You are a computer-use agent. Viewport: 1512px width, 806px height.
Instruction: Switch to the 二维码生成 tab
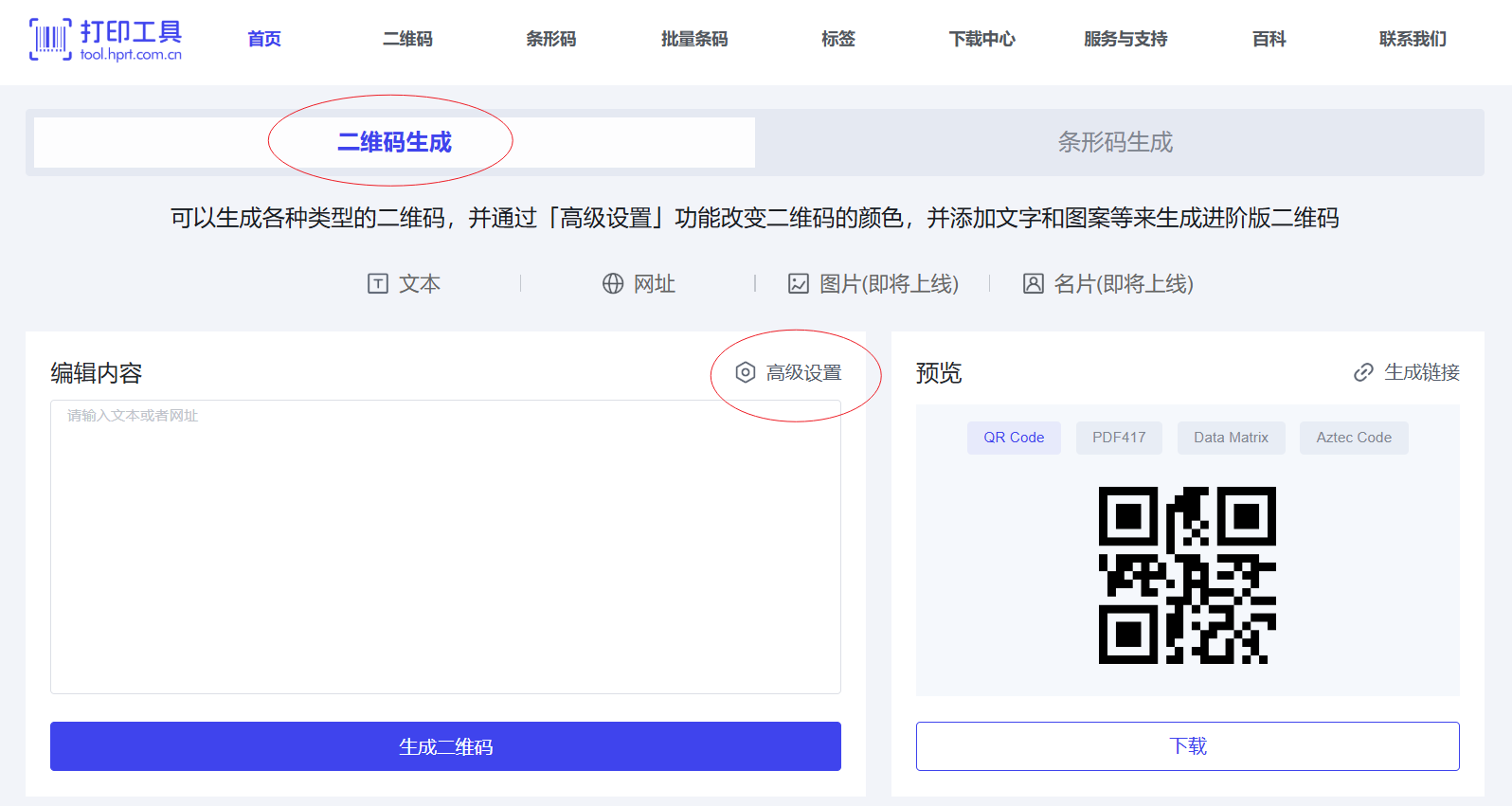(394, 142)
